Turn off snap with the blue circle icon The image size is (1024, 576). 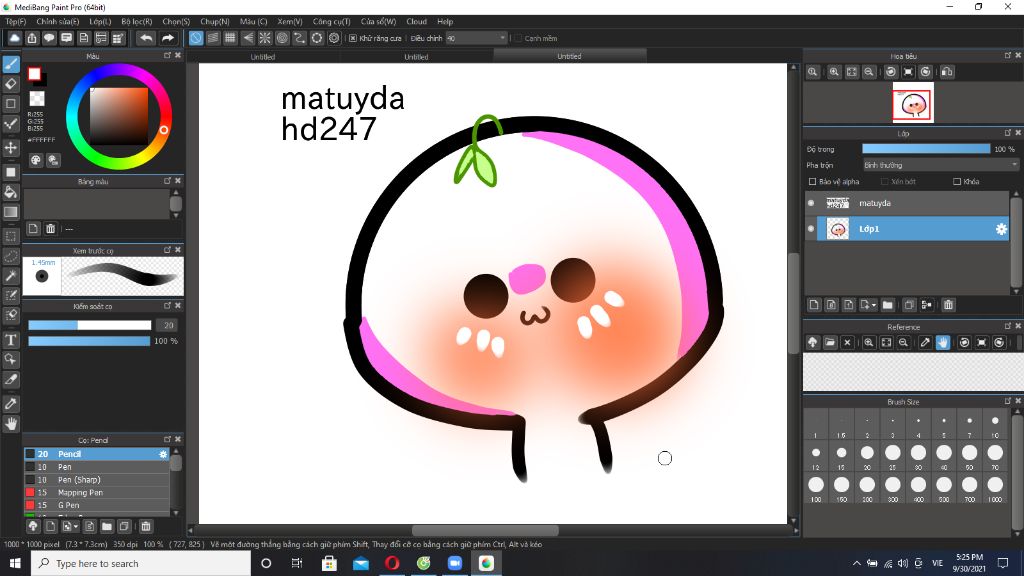[x=196, y=39]
